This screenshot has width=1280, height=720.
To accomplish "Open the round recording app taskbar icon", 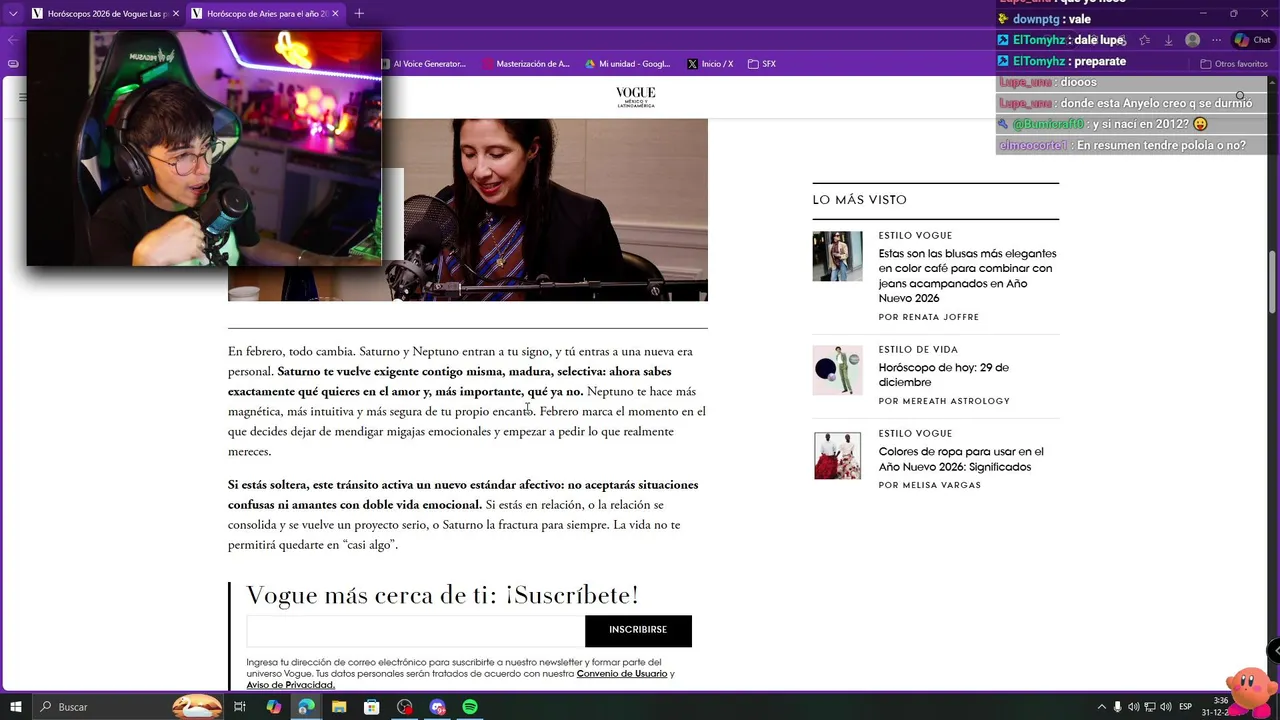I will tap(404, 707).
